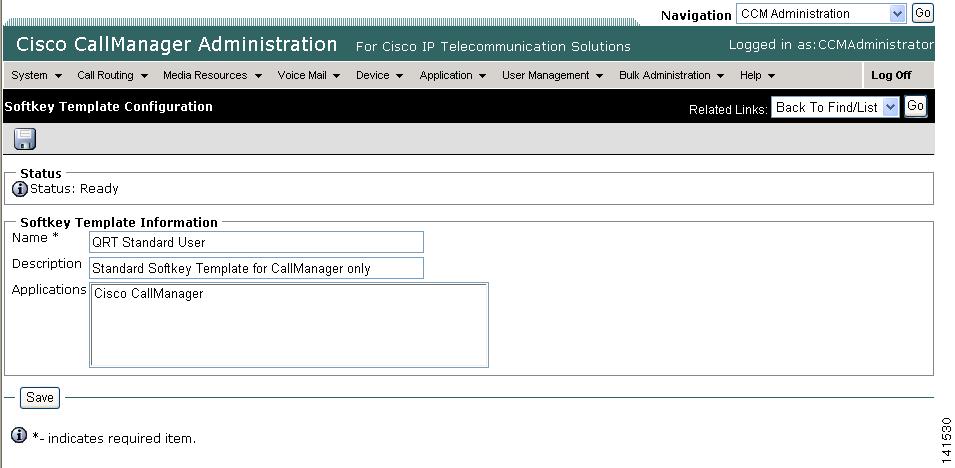Click the Name input field
955x468 pixels.
[256, 242]
